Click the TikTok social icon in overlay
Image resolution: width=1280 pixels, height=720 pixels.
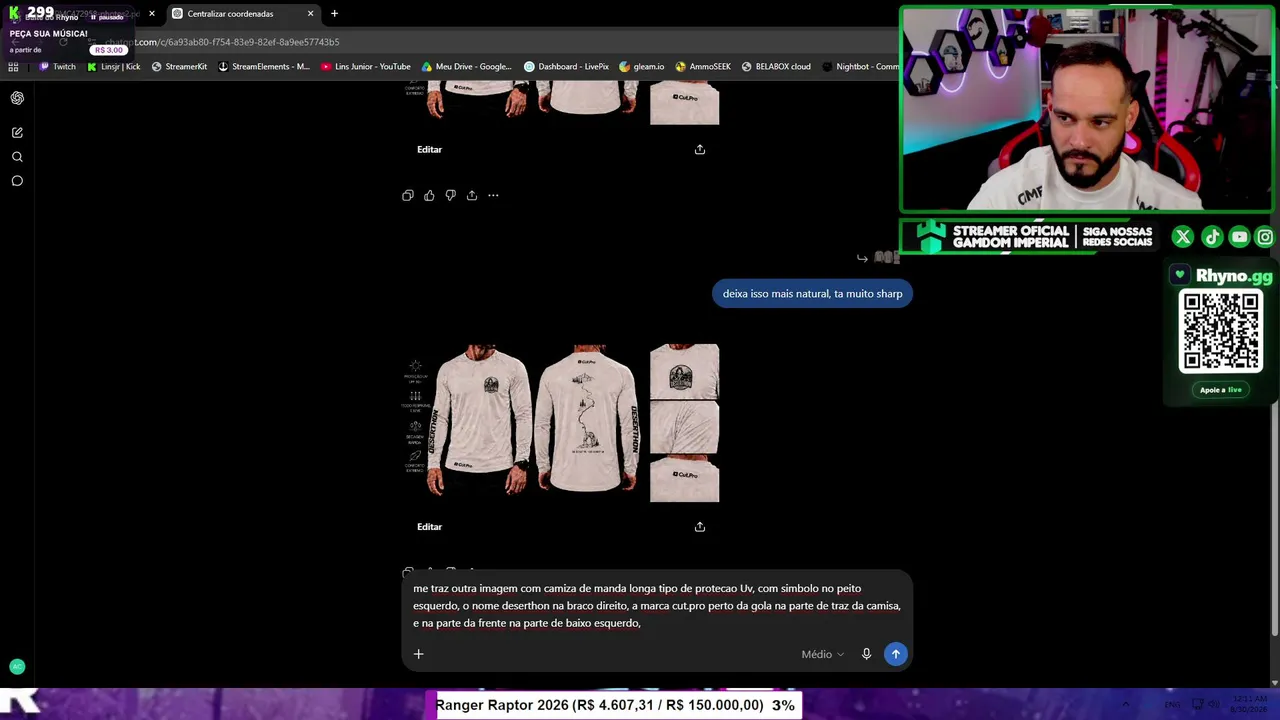(1211, 237)
